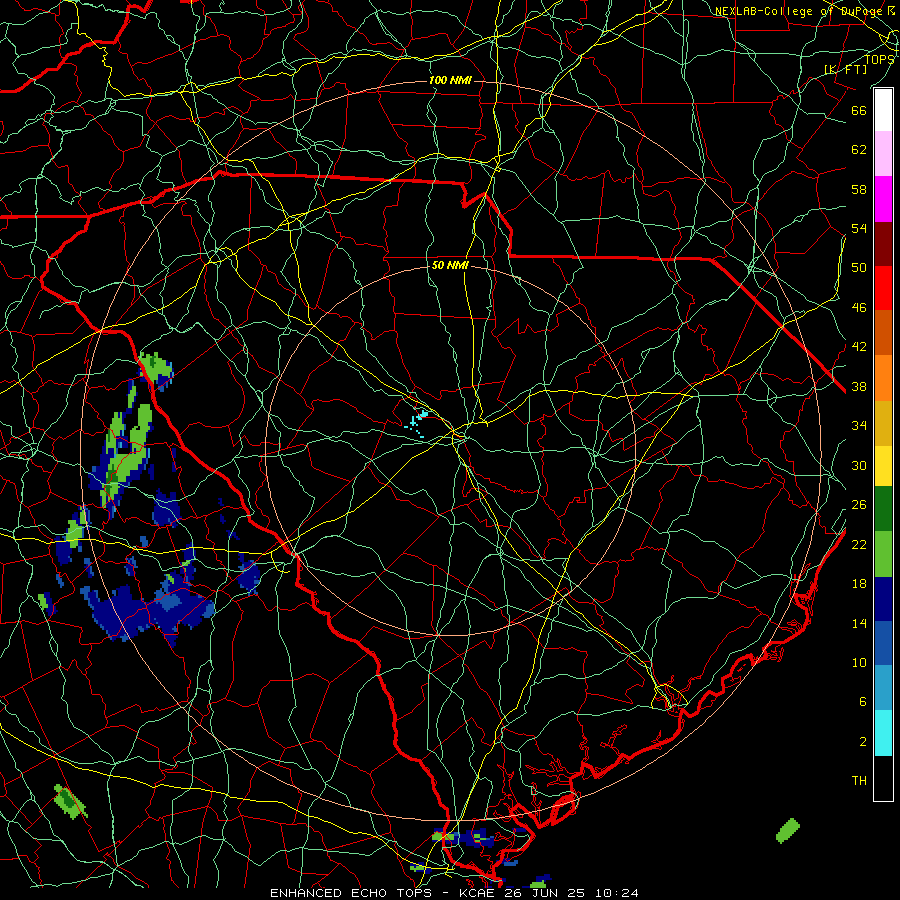Viewport: 900px width, 900px height.
Task: Select the bright orange legend swatch
Action: point(883,378)
